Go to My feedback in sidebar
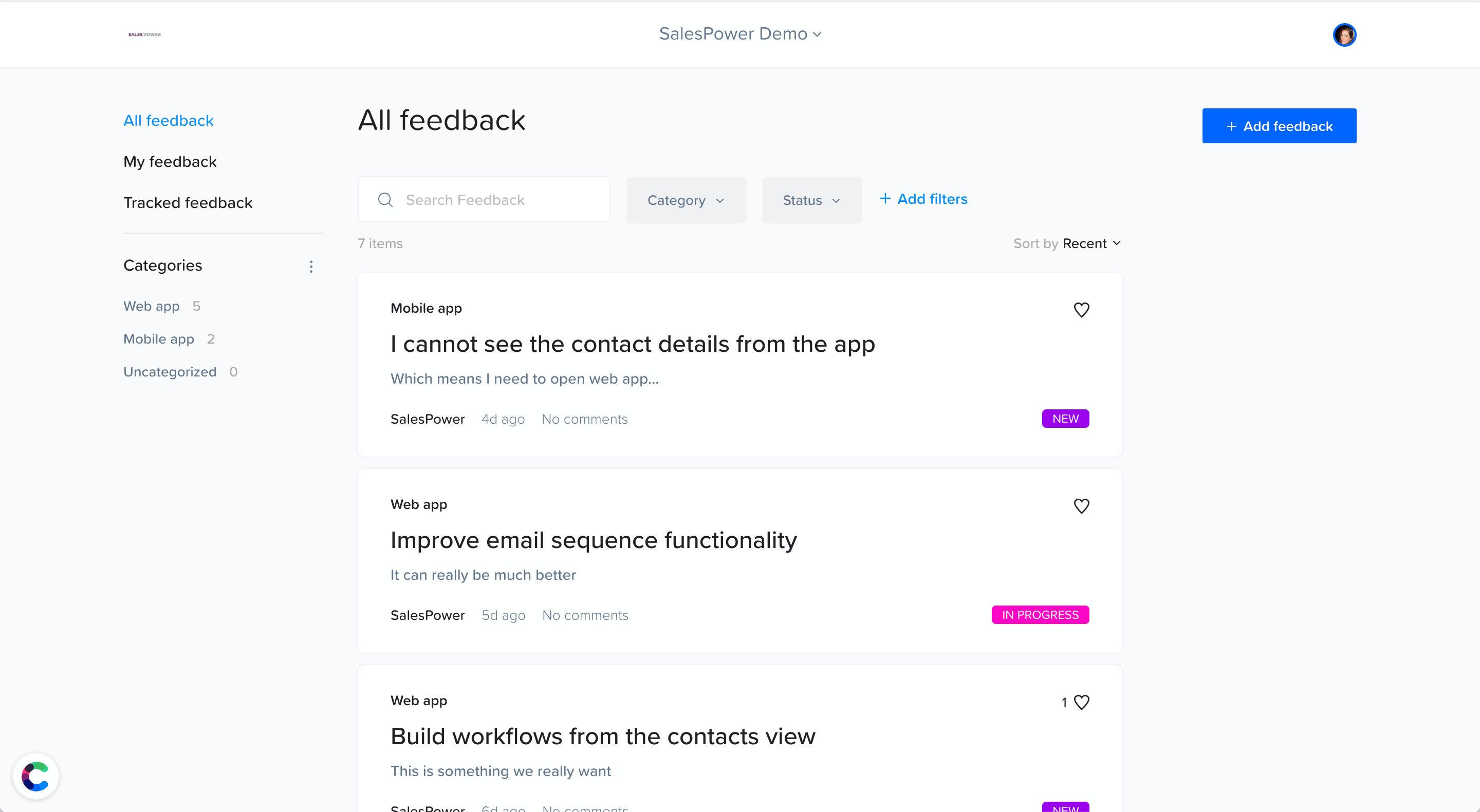This screenshot has height=812, width=1480. tap(170, 162)
